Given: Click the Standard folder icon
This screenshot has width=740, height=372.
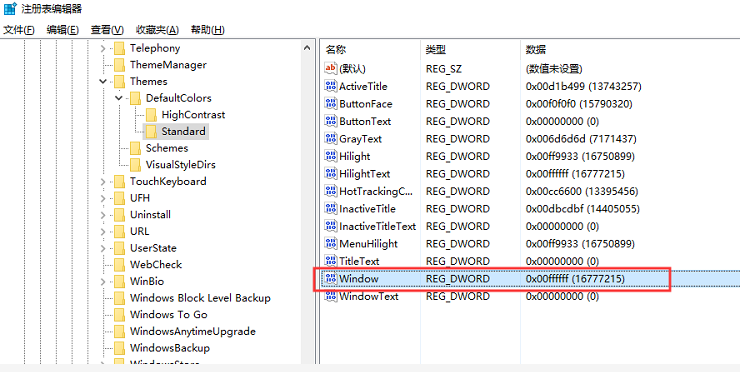Looking at the screenshot, I should coord(151,131).
